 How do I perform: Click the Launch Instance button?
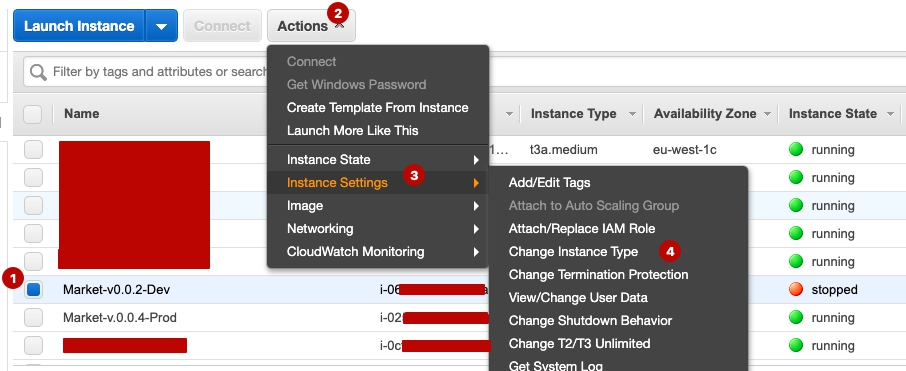pyautogui.click(x=79, y=26)
